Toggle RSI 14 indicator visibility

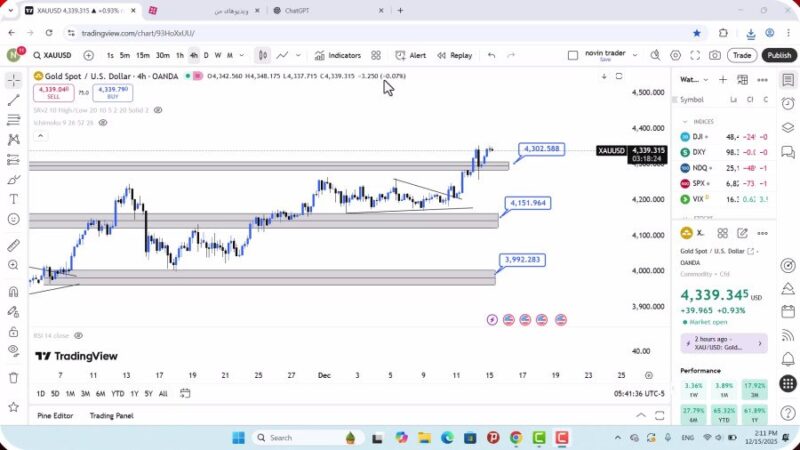point(78,335)
